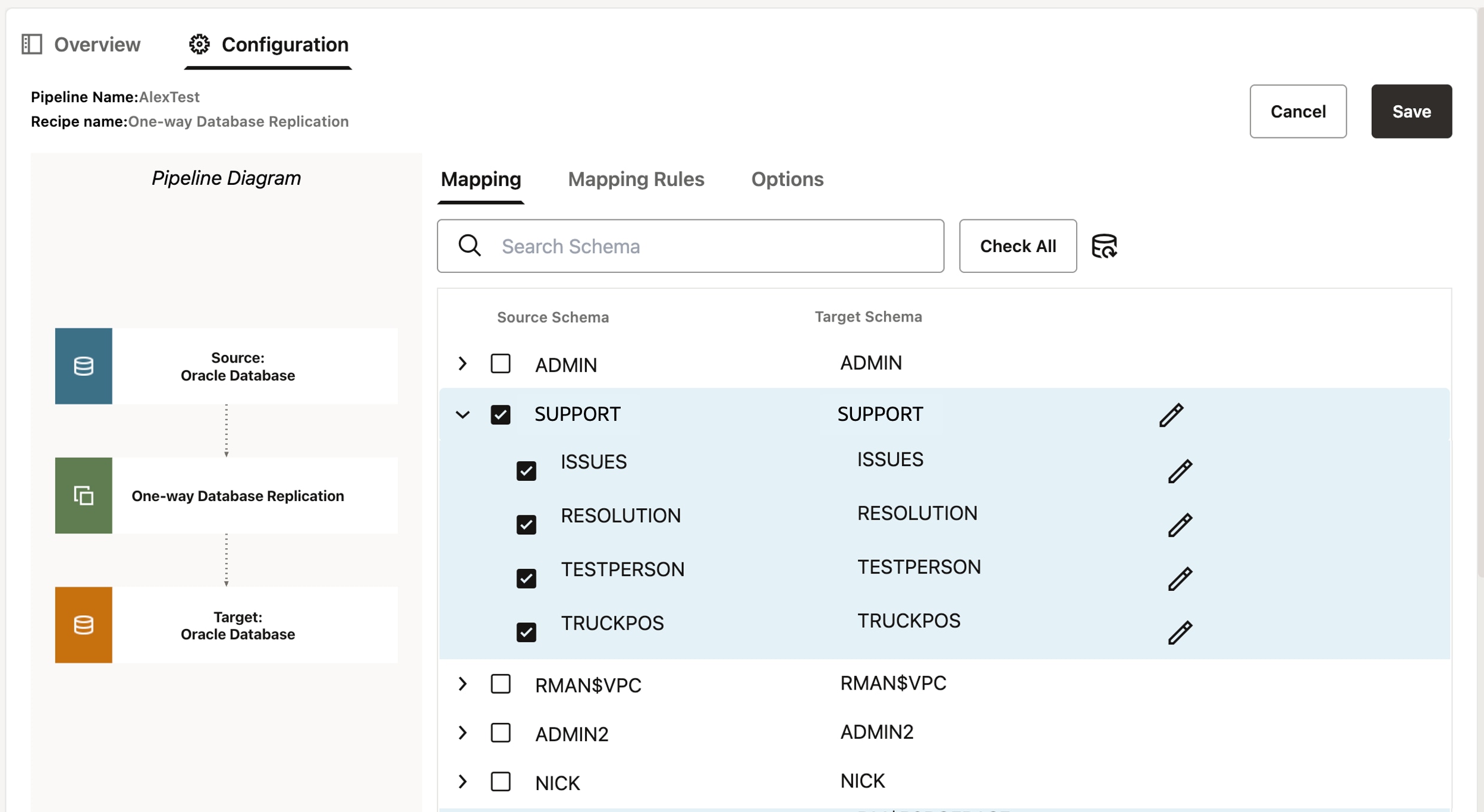The image size is (1484, 812).
Task: Click the ADMIN target schema name
Action: coord(871,363)
